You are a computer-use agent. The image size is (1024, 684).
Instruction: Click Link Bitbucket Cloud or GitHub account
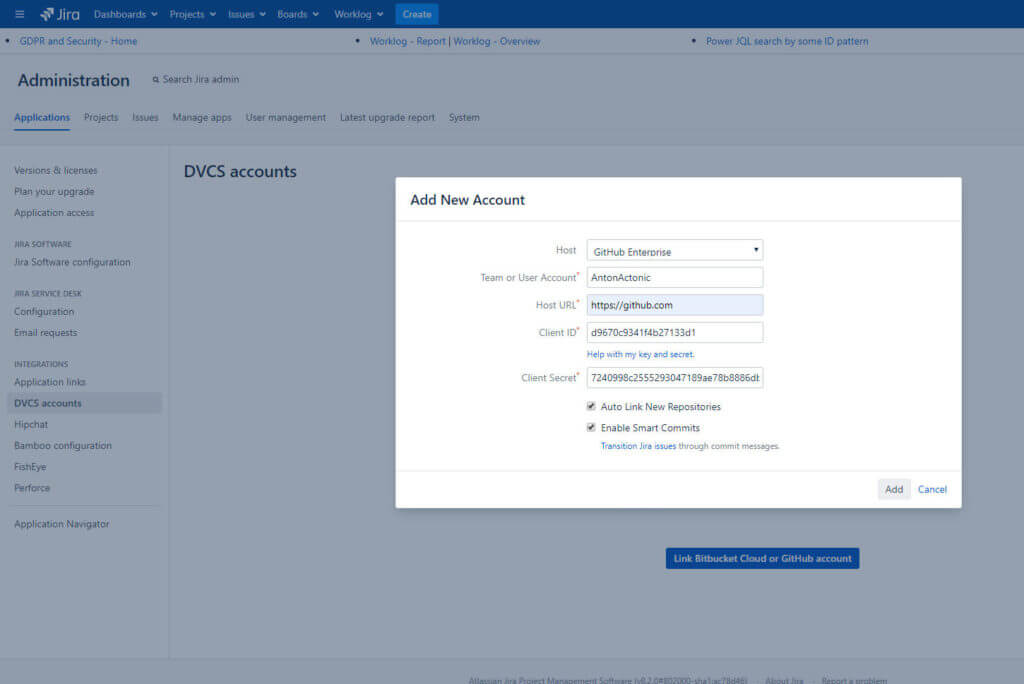coord(762,559)
